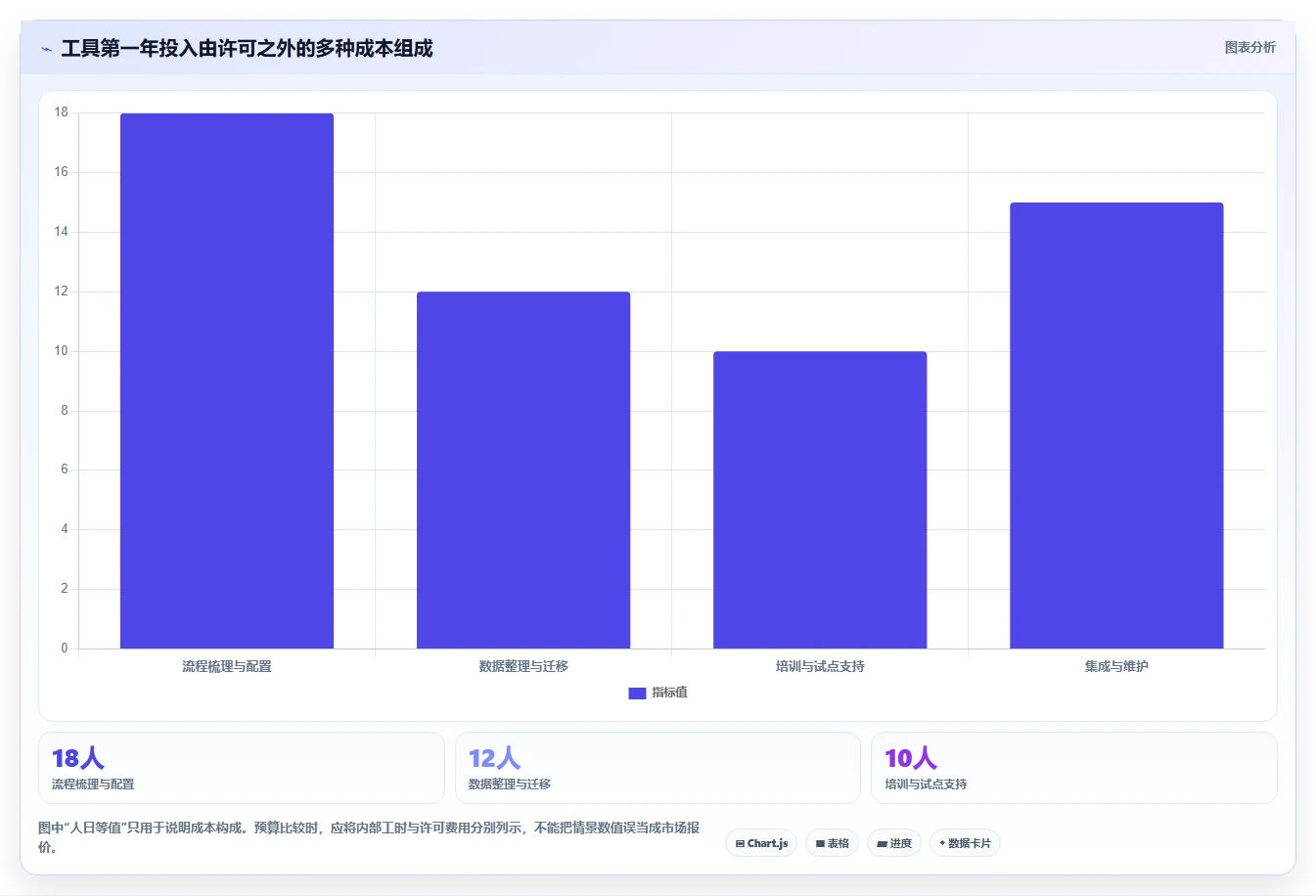Toggle the 指标值 legend color swatch

[x=637, y=693]
